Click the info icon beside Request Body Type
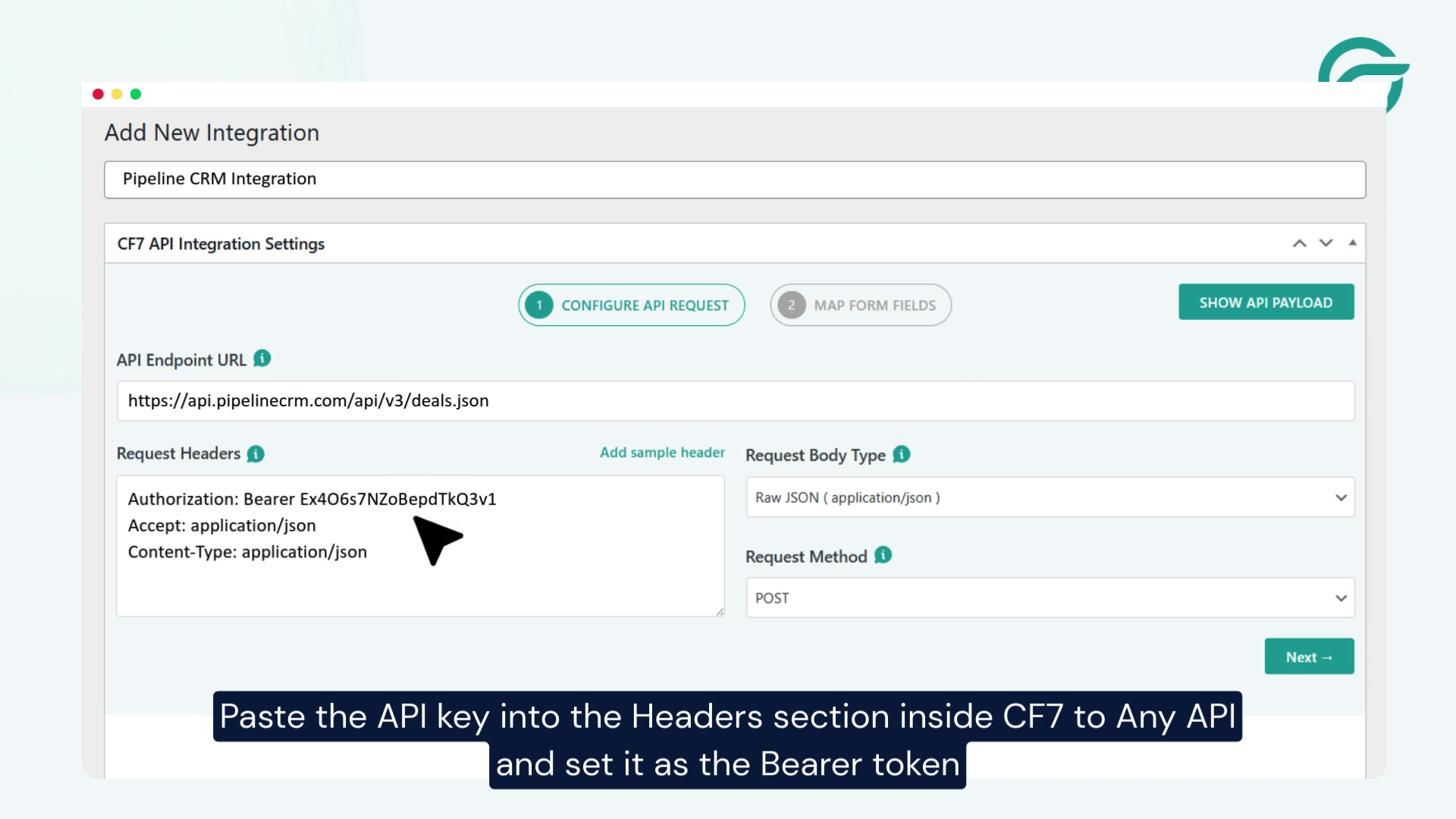 [900, 454]
